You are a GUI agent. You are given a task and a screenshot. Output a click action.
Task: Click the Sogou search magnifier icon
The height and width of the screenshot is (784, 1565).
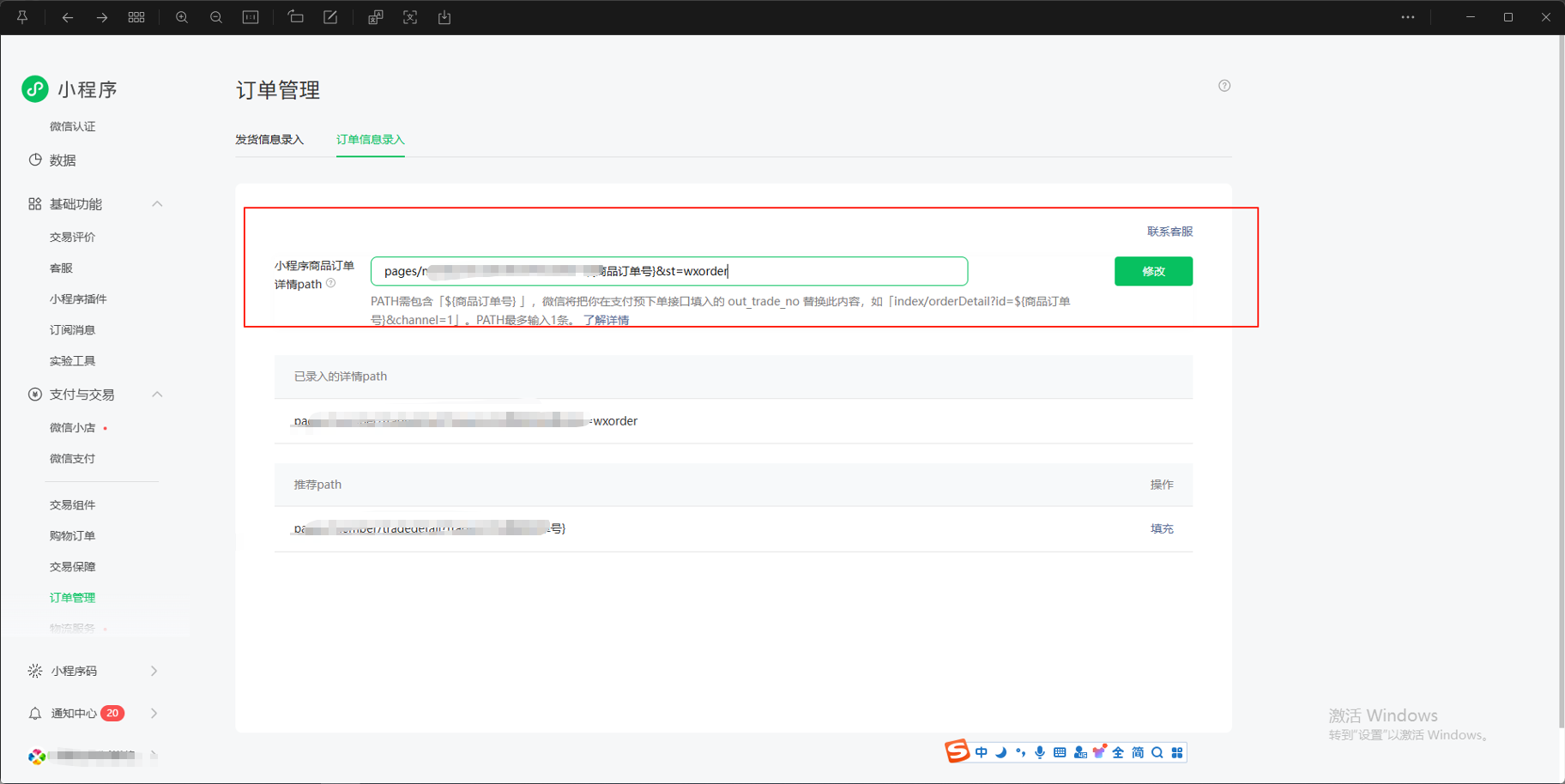tap(1157, 752)
